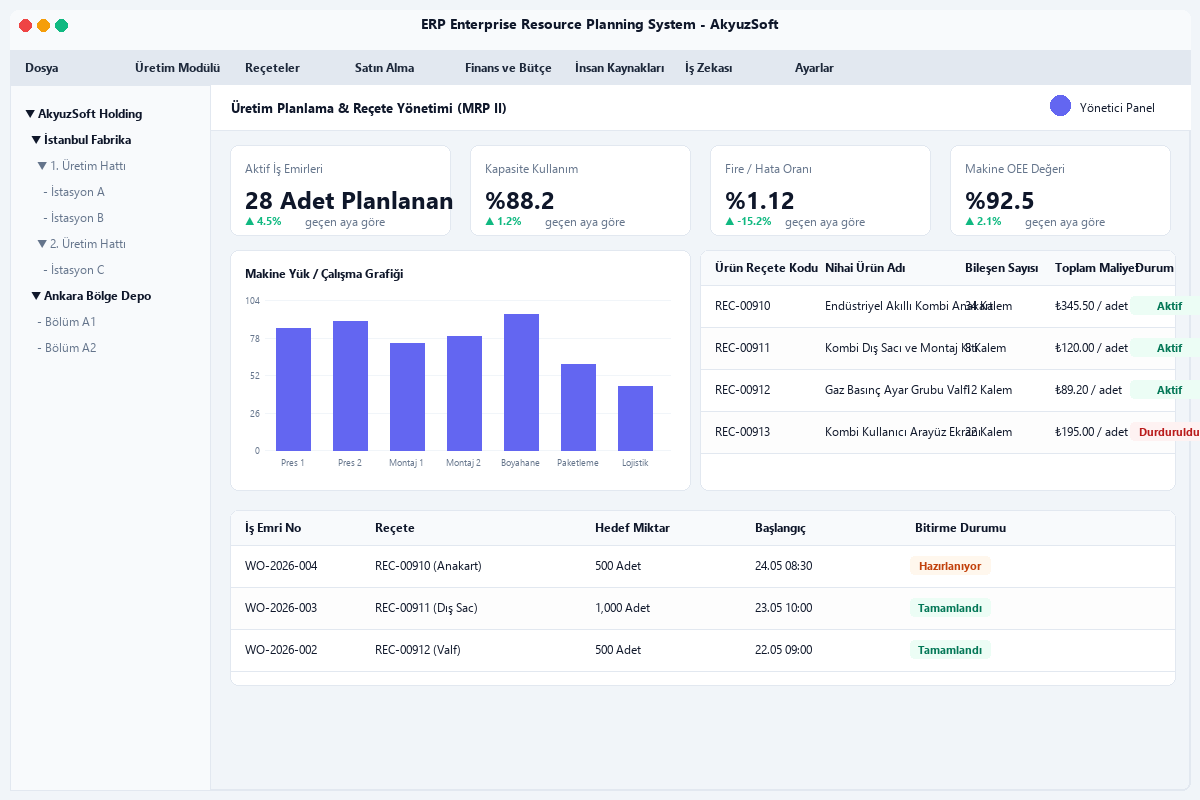Viewport: 1200px width, 800px height.
Task: Open the İnsan Kaynakları menu
Action: click(620, 68)
